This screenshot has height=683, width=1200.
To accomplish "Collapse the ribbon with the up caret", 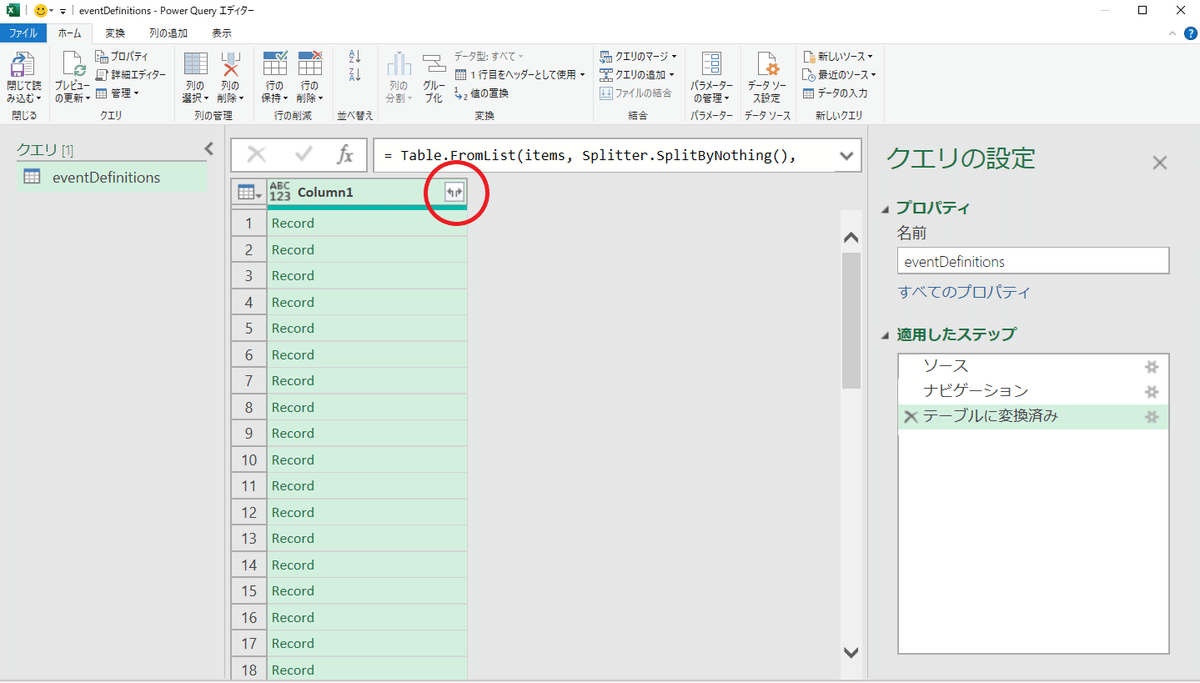I will tap(1174, 34).
